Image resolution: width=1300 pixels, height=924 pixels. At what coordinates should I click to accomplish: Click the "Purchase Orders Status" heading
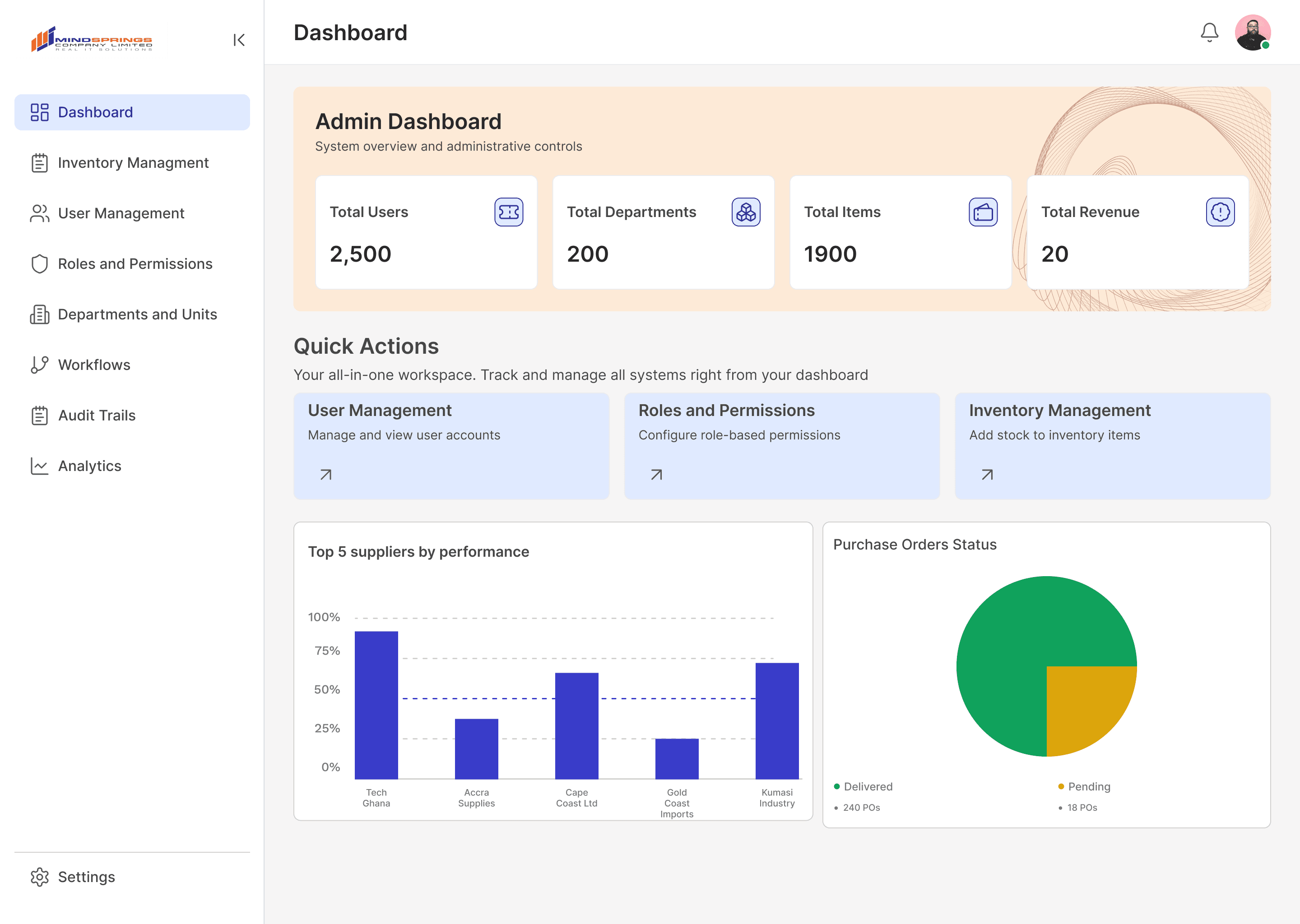pyautogui.click(x=915, y=545)
